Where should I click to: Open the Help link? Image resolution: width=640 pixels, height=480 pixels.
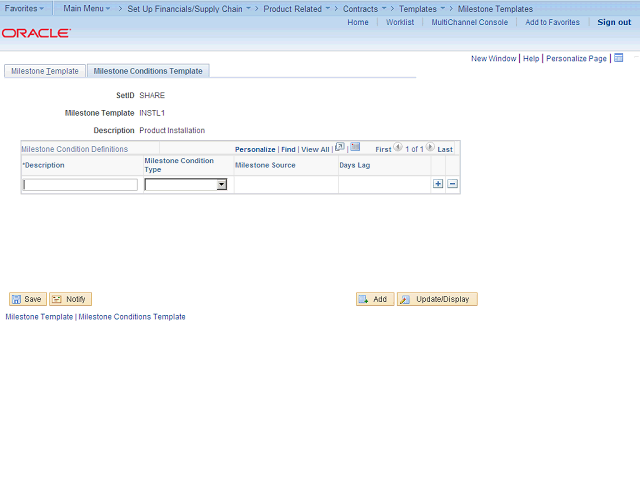[531, 58]
